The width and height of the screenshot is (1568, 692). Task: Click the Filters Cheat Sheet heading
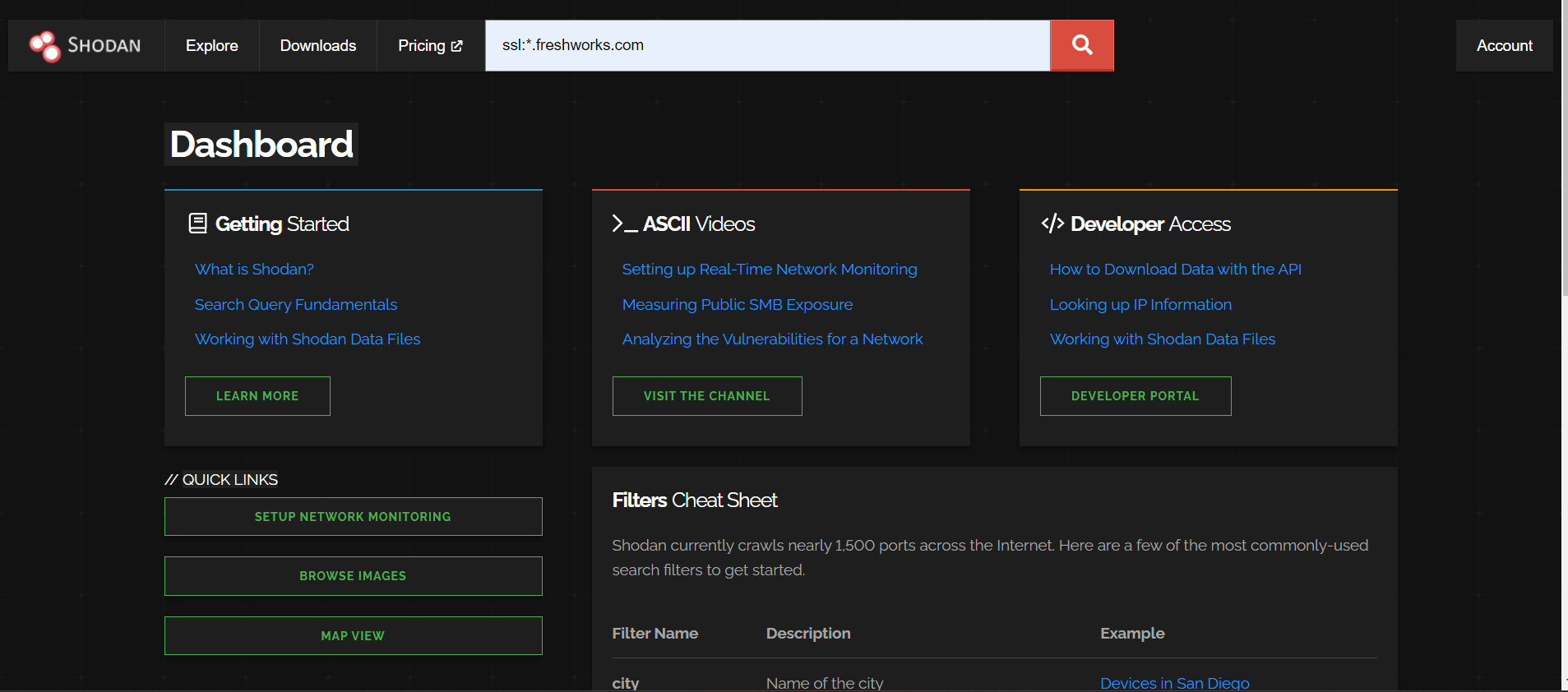[695, 501]
